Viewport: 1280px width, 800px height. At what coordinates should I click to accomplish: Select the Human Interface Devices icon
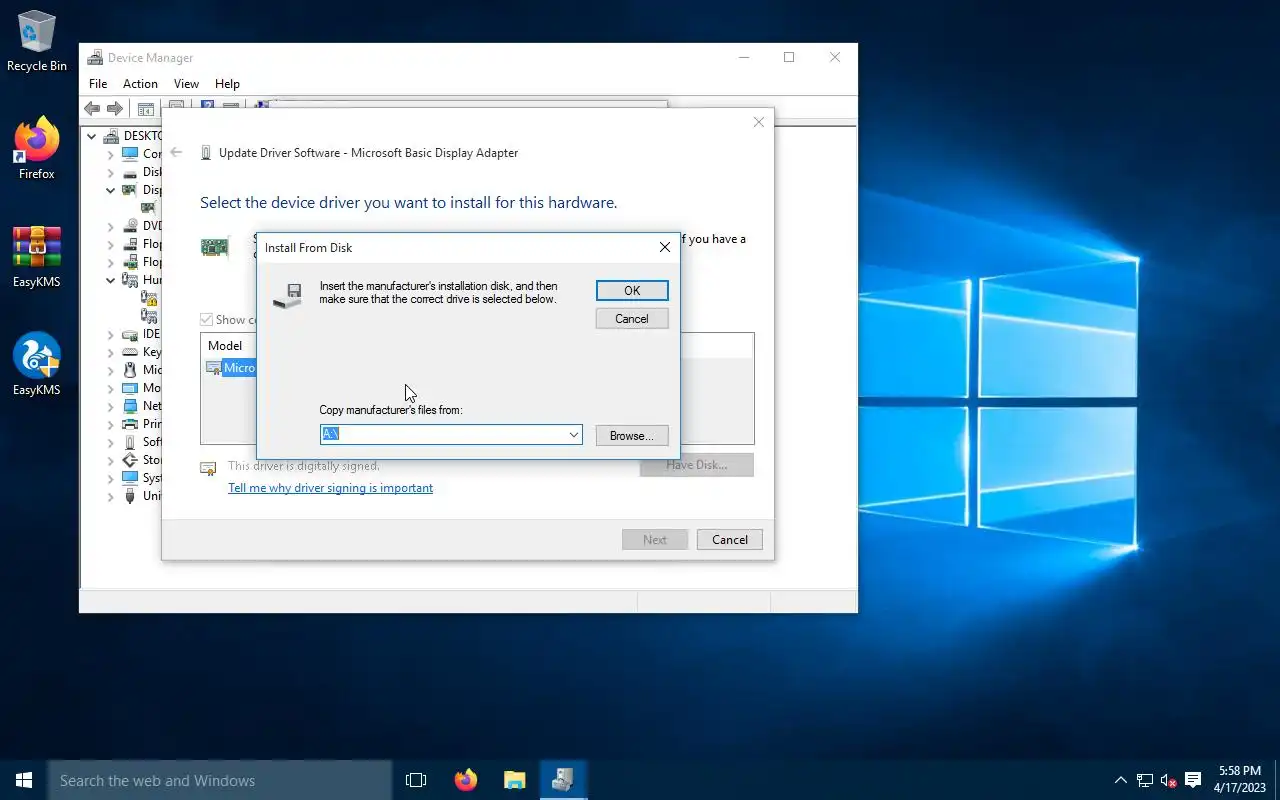[x=130, y=280]
